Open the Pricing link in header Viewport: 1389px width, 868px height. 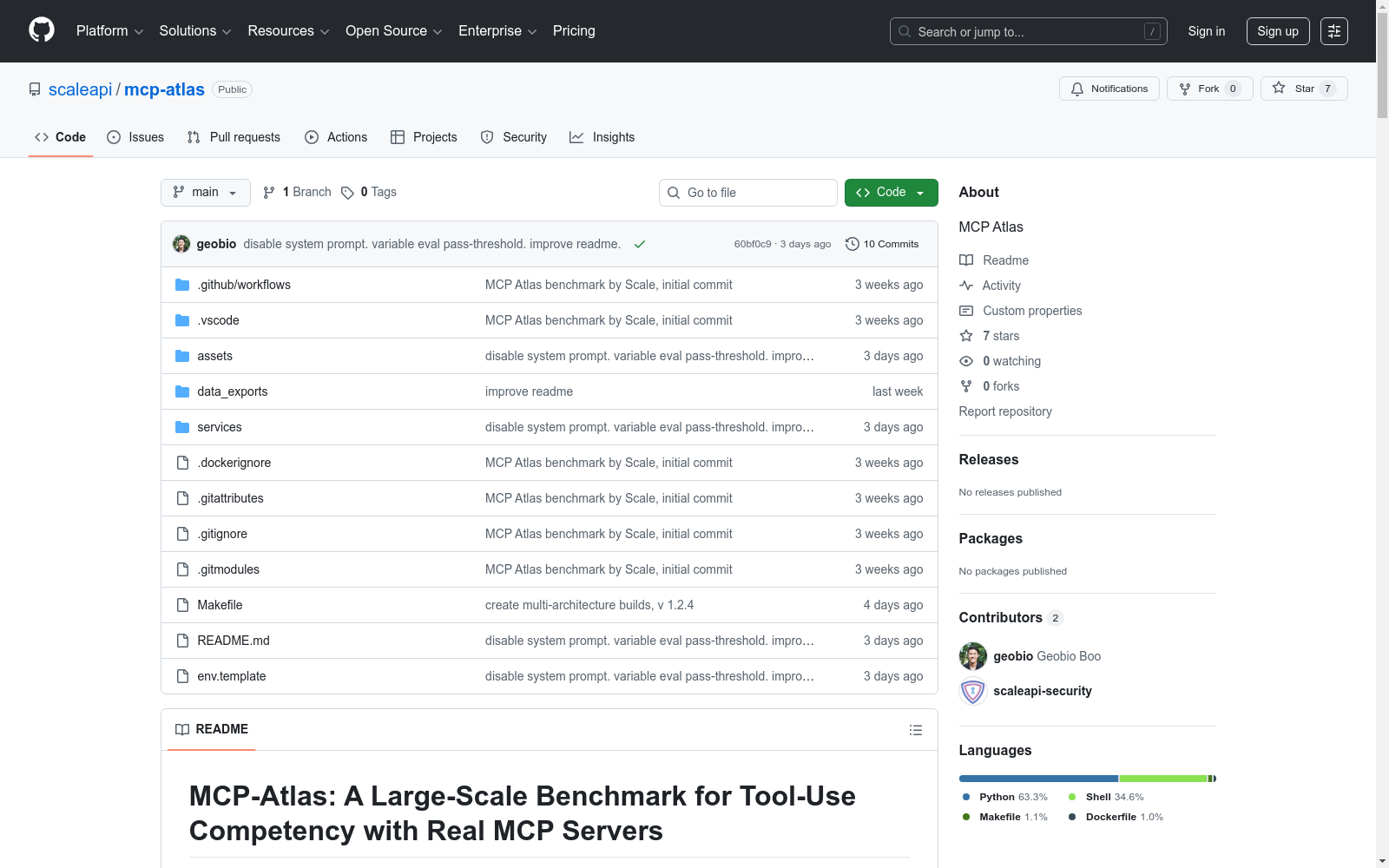coord(574,31)
